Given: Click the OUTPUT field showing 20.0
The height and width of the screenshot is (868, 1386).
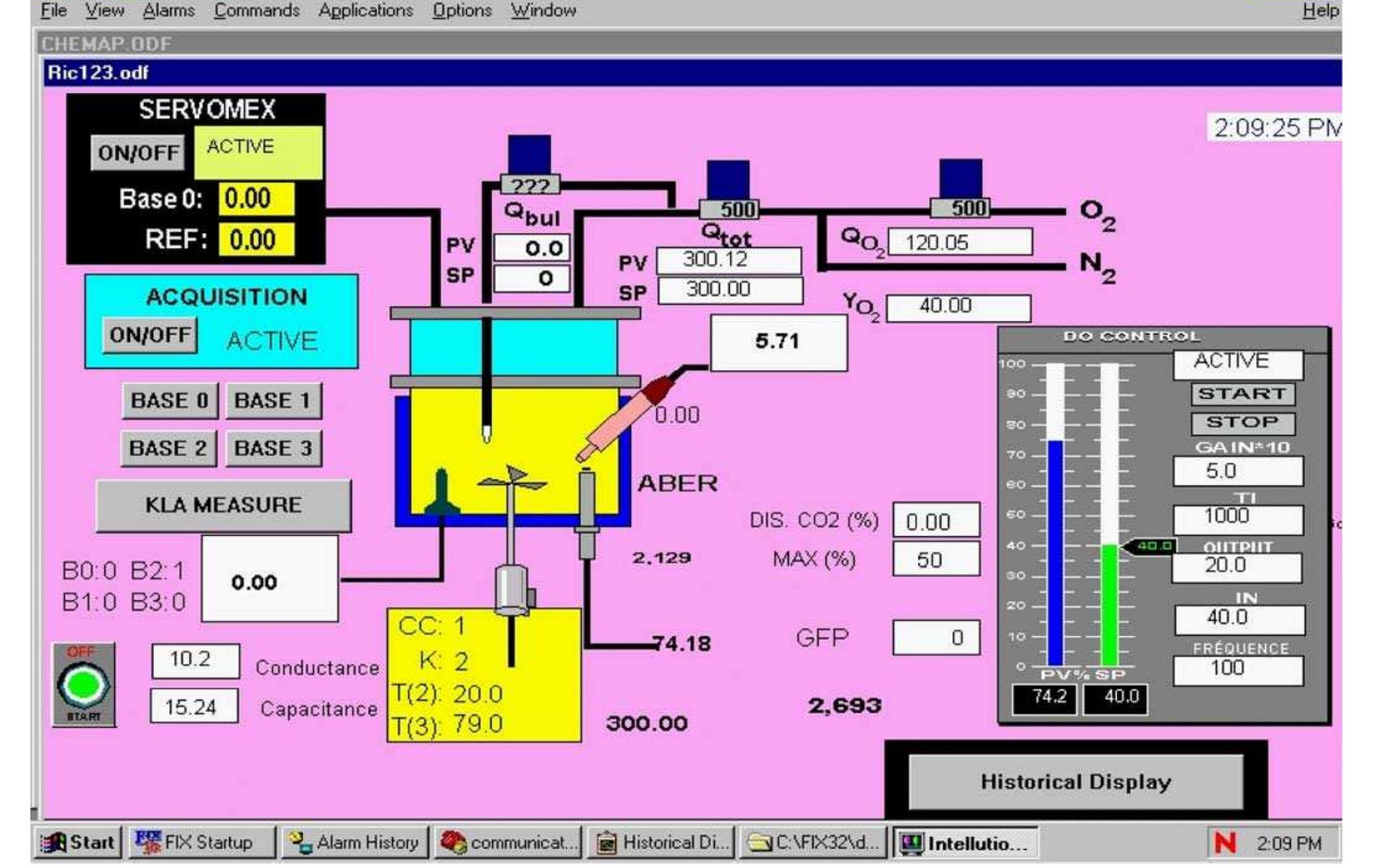Looking at the screenshot, I should 1237,567.
